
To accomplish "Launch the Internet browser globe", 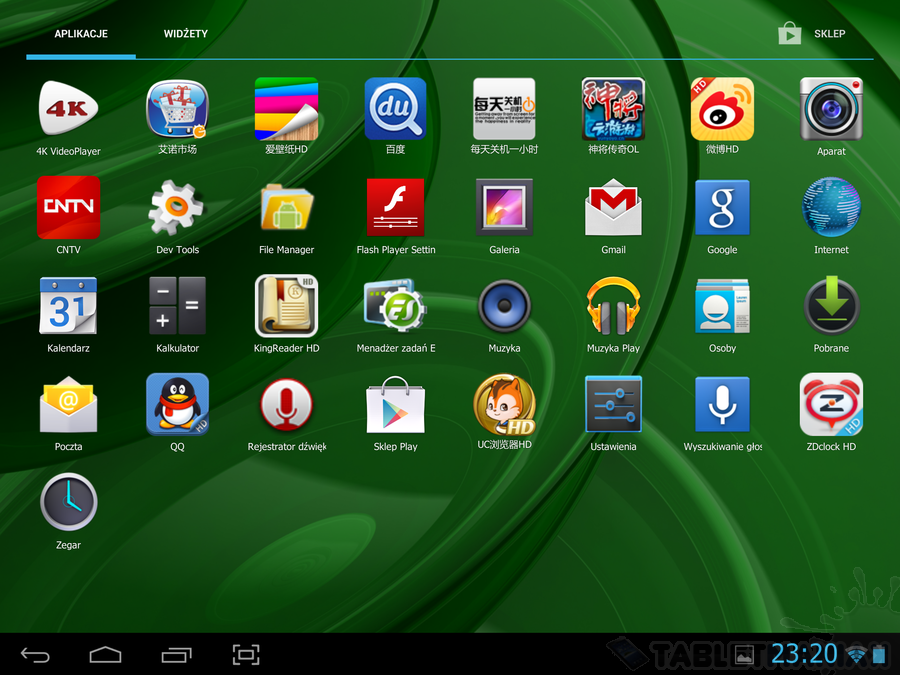I will pyautogui.click(x=831, y=207).
